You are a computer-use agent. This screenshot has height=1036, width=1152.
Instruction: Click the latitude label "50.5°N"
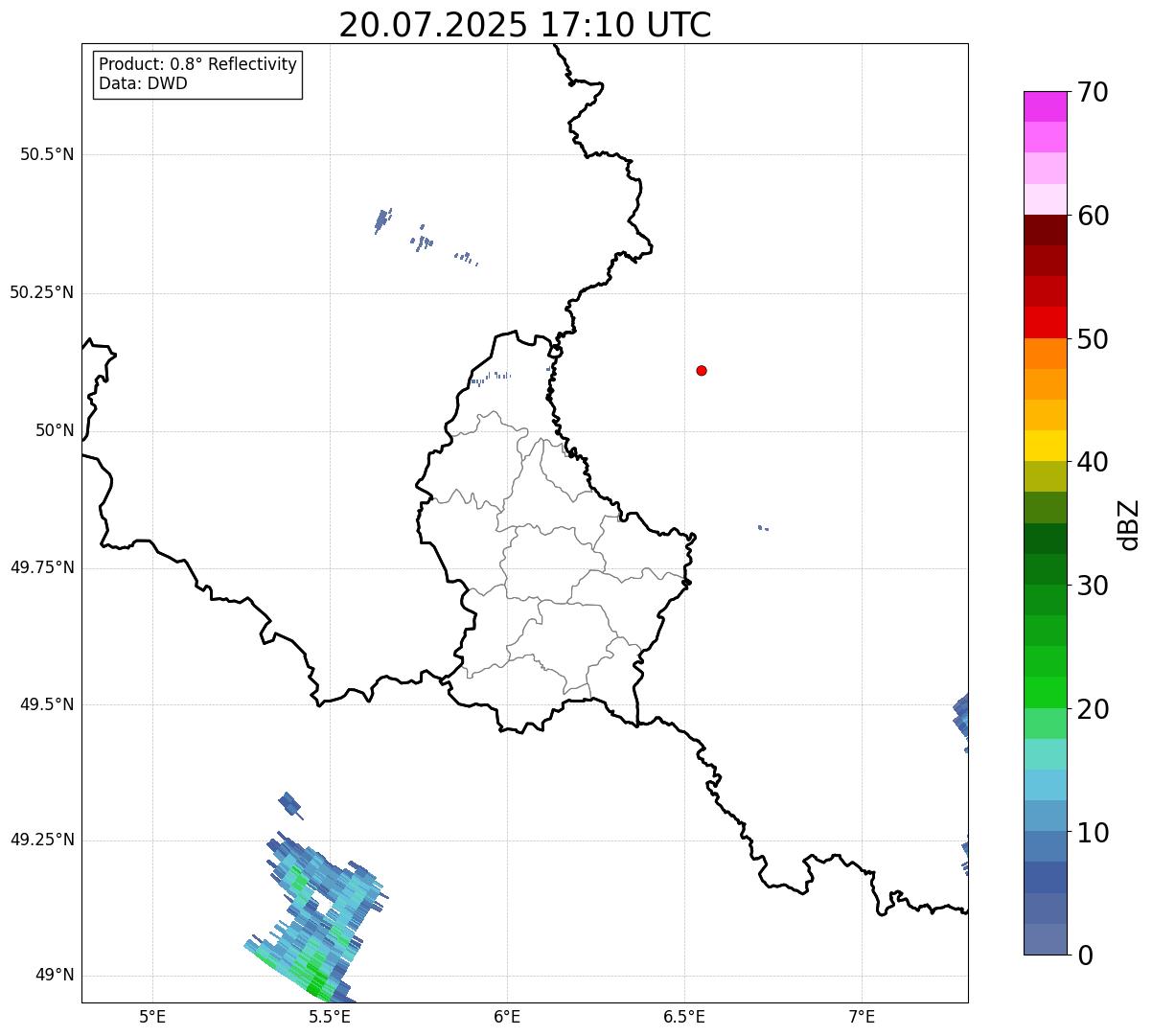(47, 155)
